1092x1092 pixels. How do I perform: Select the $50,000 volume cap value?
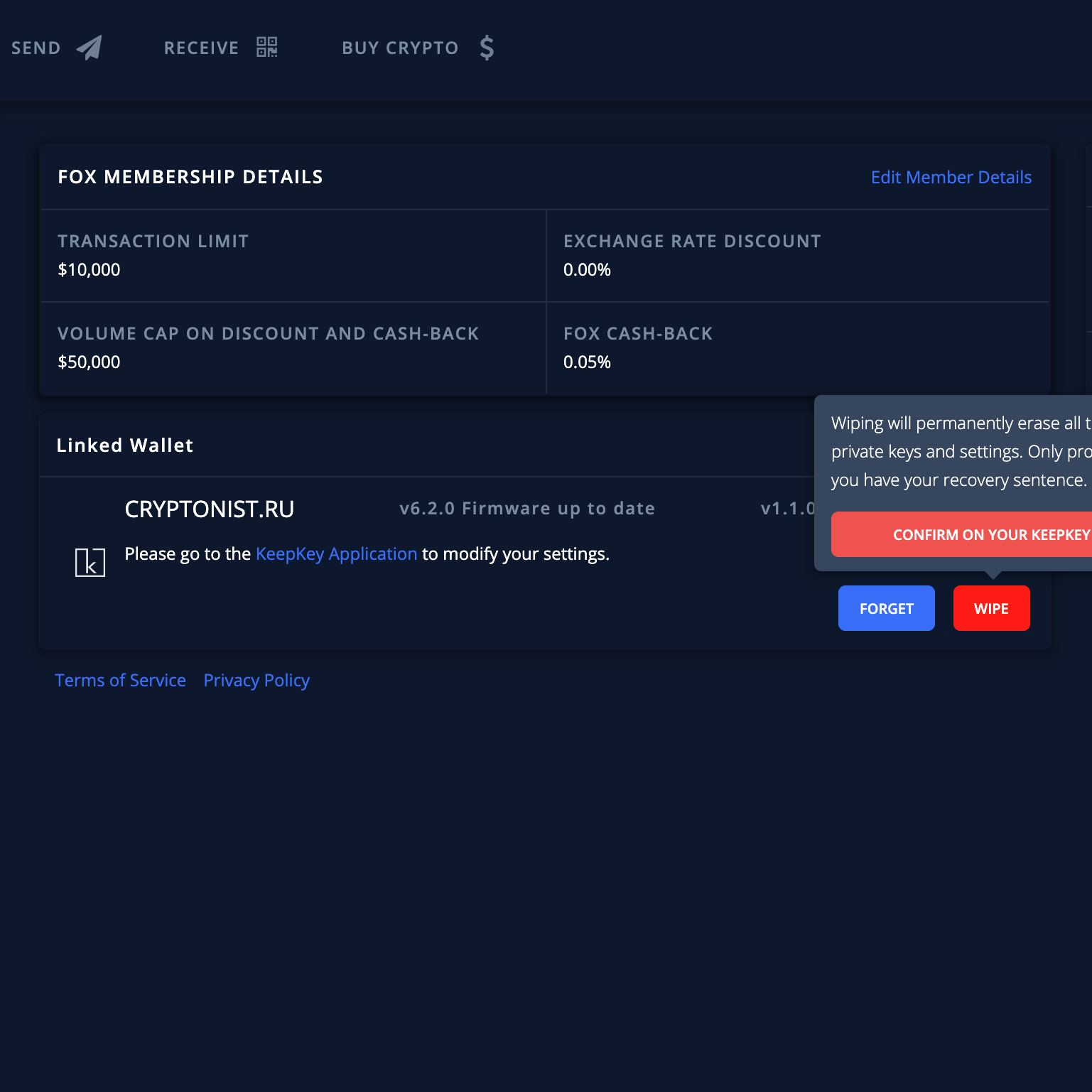coord(89,362)
